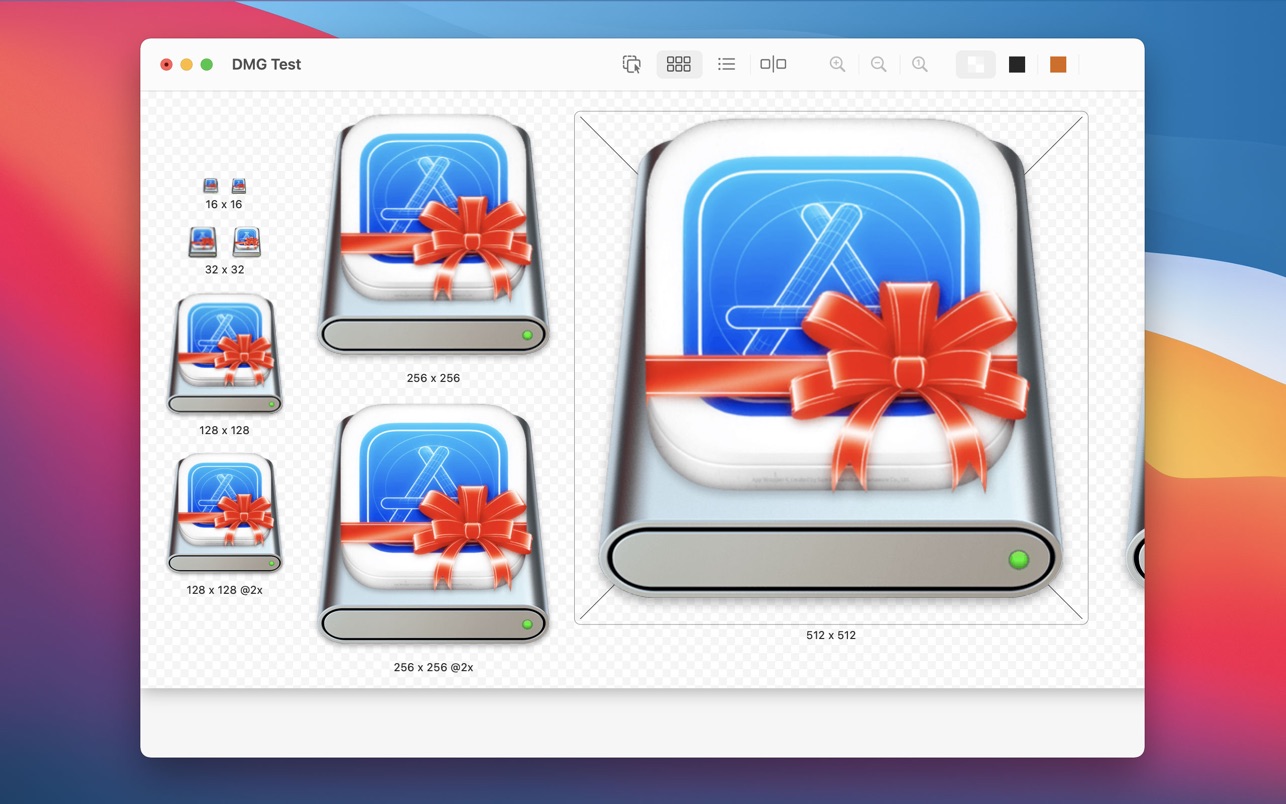This screenshot has width=1286, height=804.
Task: Click the "DMG Test" window title
Action: [x=266, y=64]
